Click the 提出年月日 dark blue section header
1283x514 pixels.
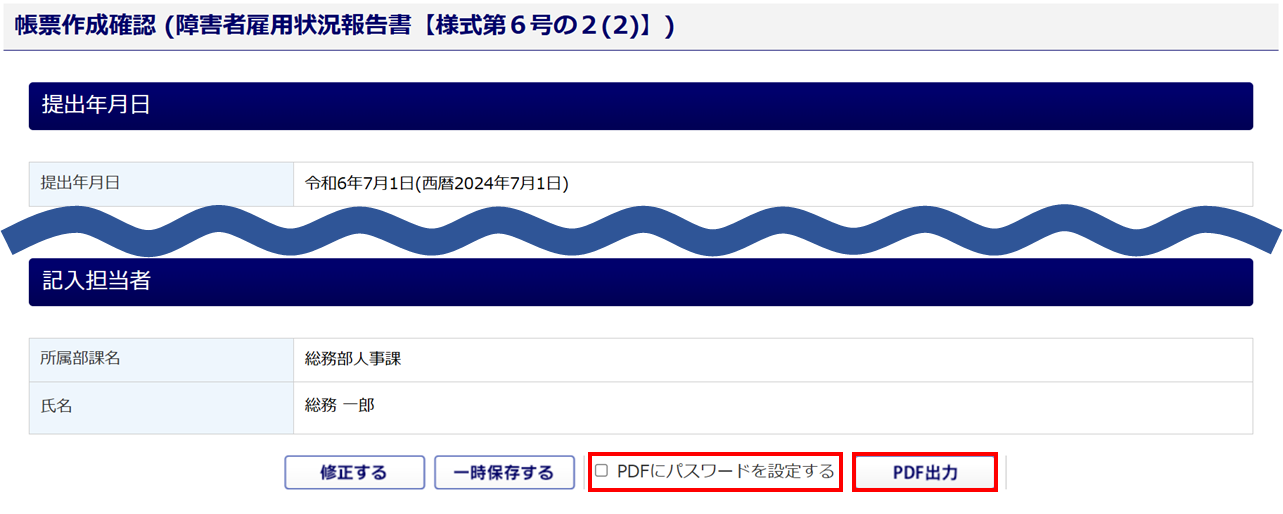[641, 105]
